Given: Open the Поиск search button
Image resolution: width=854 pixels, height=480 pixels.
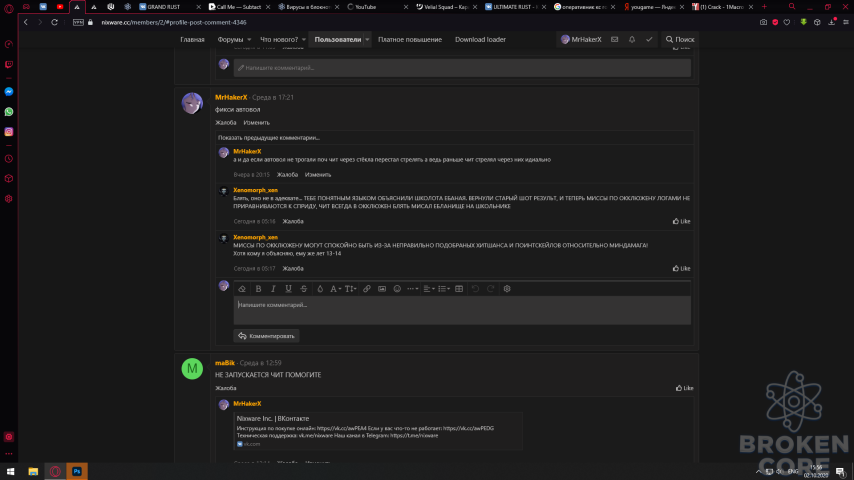Looking at the screenshot, I should (680, 39).
